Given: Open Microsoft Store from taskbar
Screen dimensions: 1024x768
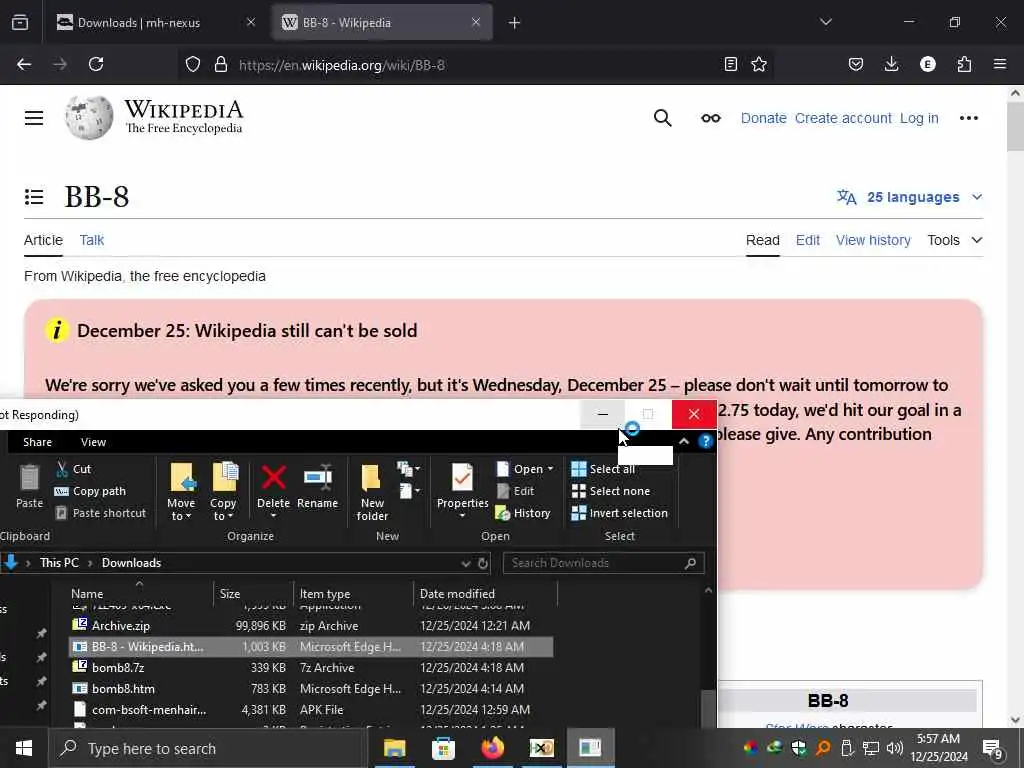Looking at the screenshot, I should pyautogui.click(x=443, y=748).
